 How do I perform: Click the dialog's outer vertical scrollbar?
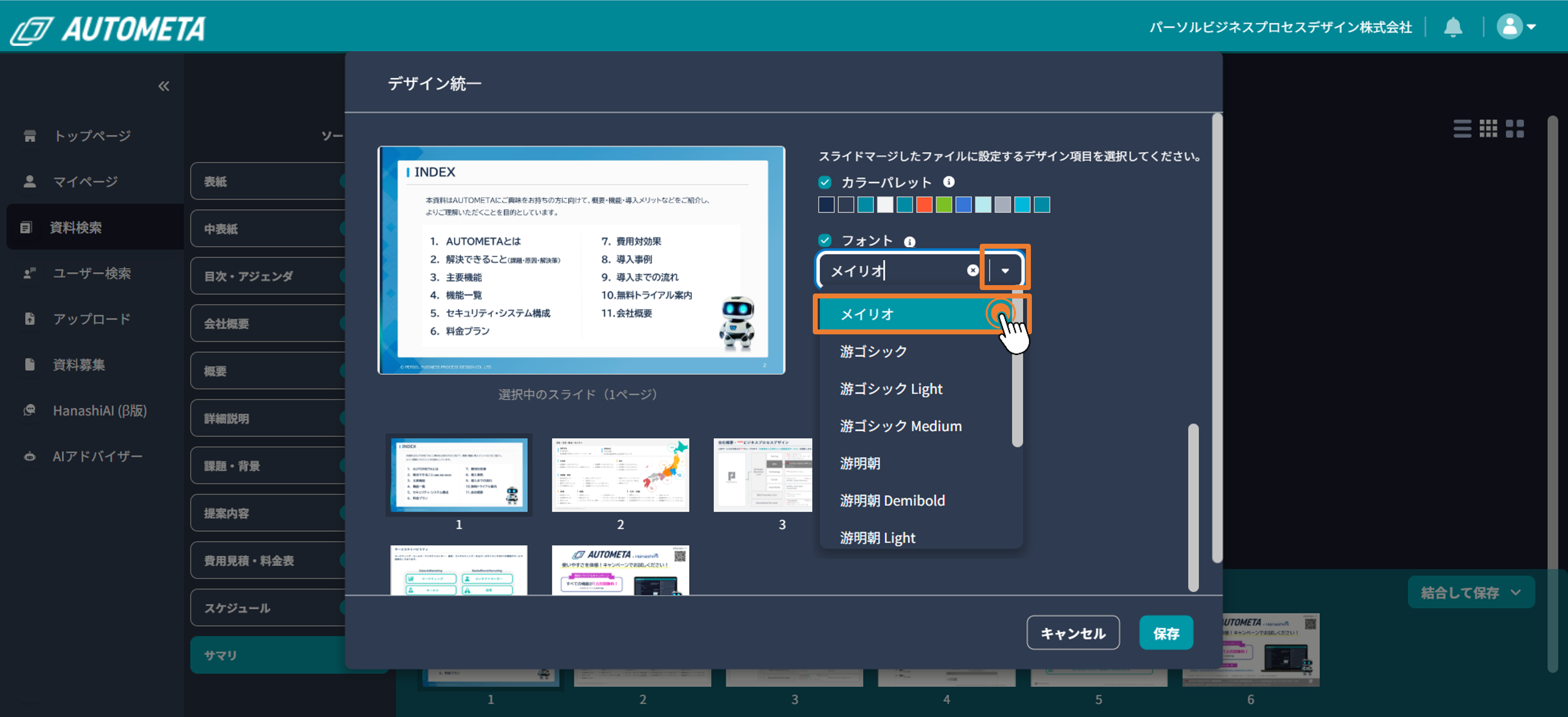pyautogui.click(x=1217, y=338)
